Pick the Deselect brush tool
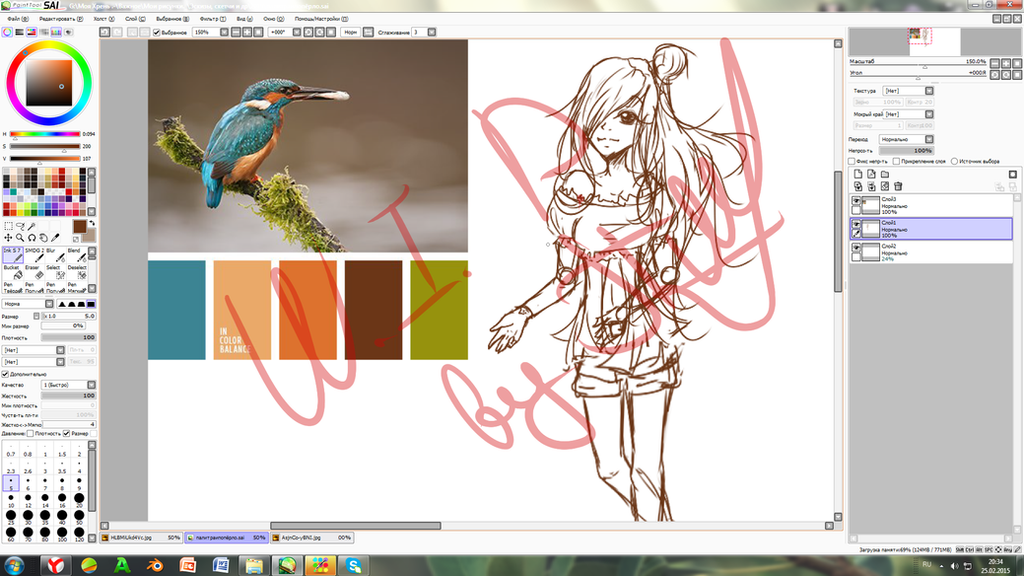 [77, 272]
